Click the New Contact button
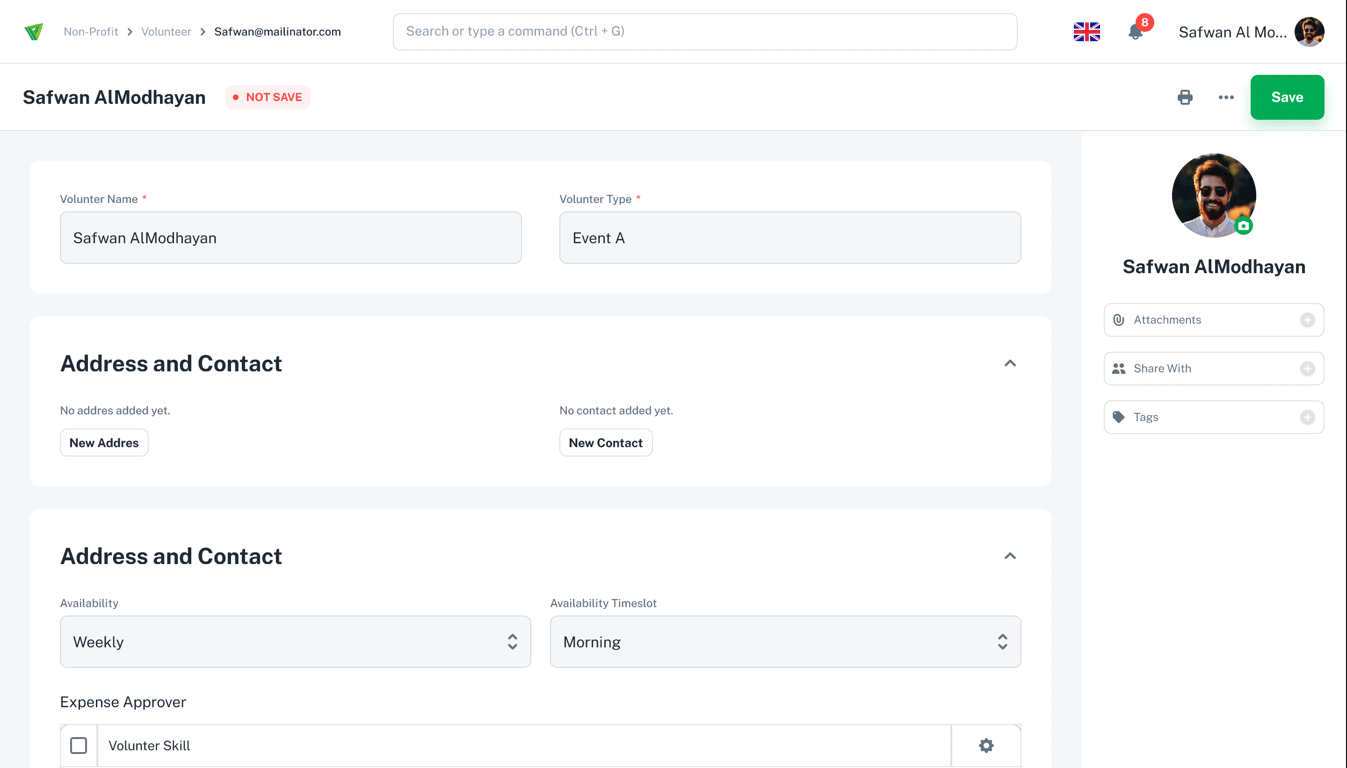Screen dimensions: 1347x768 606,443
